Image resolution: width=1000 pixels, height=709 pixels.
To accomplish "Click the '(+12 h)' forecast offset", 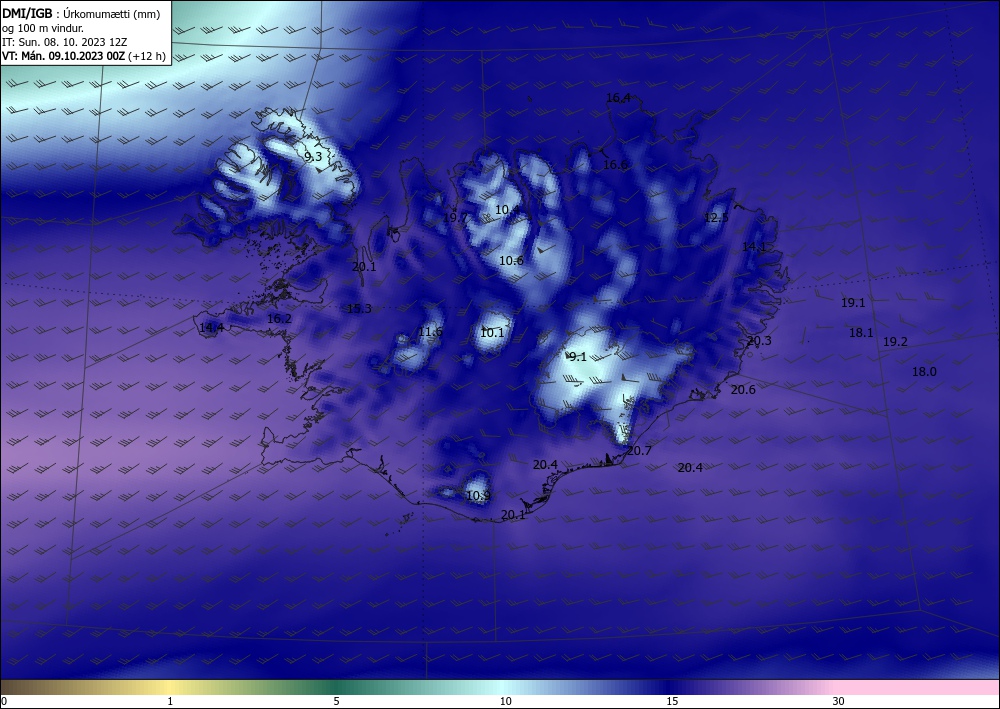I will 147,56.
